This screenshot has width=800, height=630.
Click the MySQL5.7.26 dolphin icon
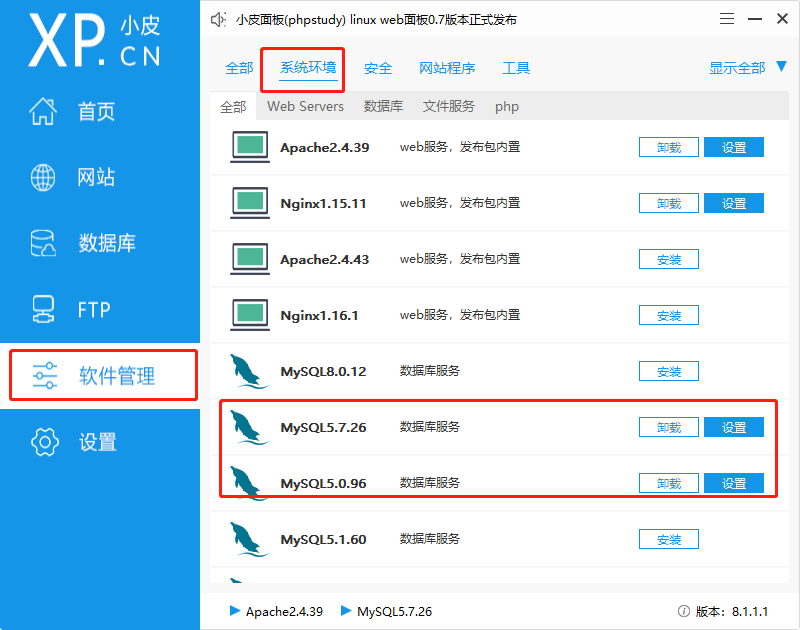pyautogui.click(x=248, y=427)
